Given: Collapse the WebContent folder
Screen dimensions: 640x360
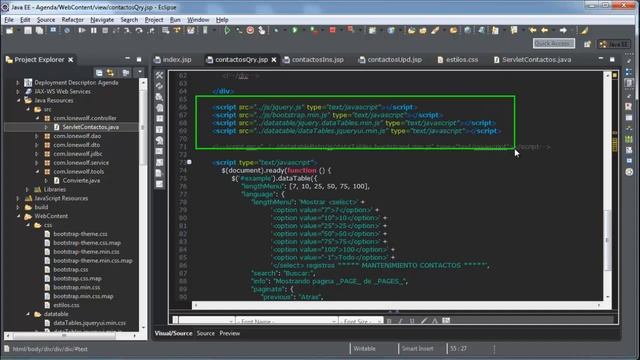Looking at the screenshot, I should click(x=19, y=216).
